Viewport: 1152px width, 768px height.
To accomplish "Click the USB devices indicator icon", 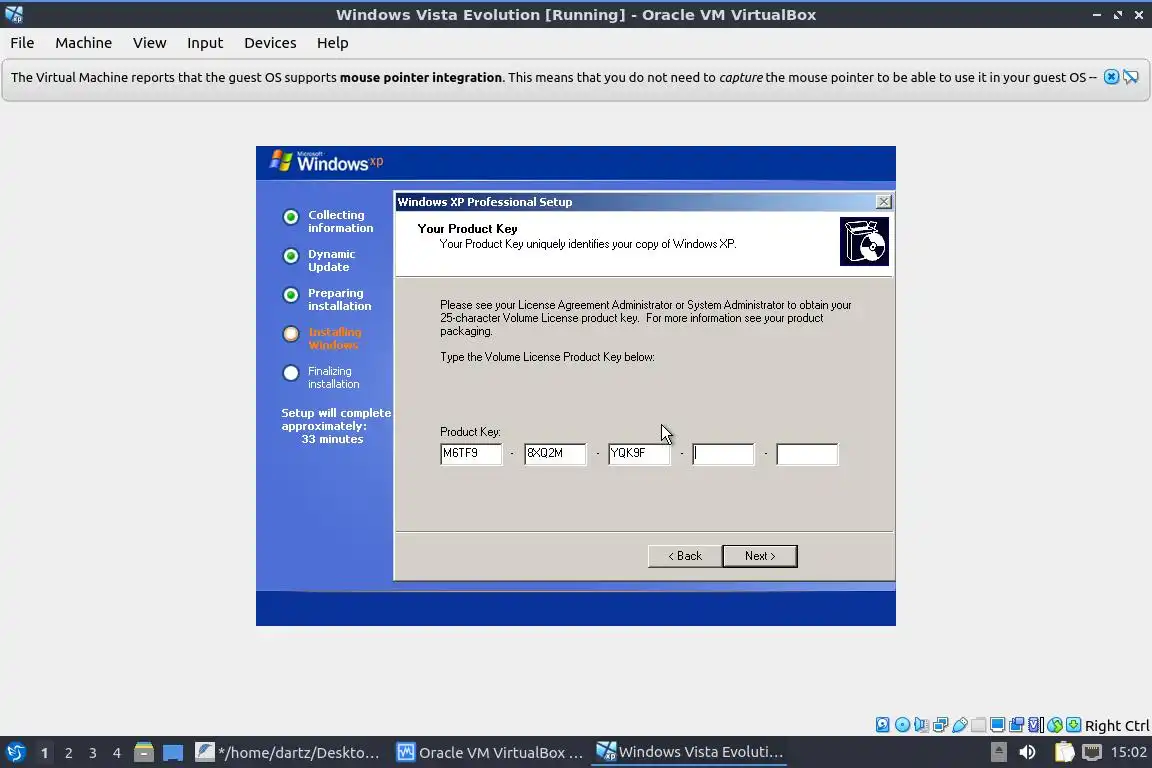I will pos(960,725).
